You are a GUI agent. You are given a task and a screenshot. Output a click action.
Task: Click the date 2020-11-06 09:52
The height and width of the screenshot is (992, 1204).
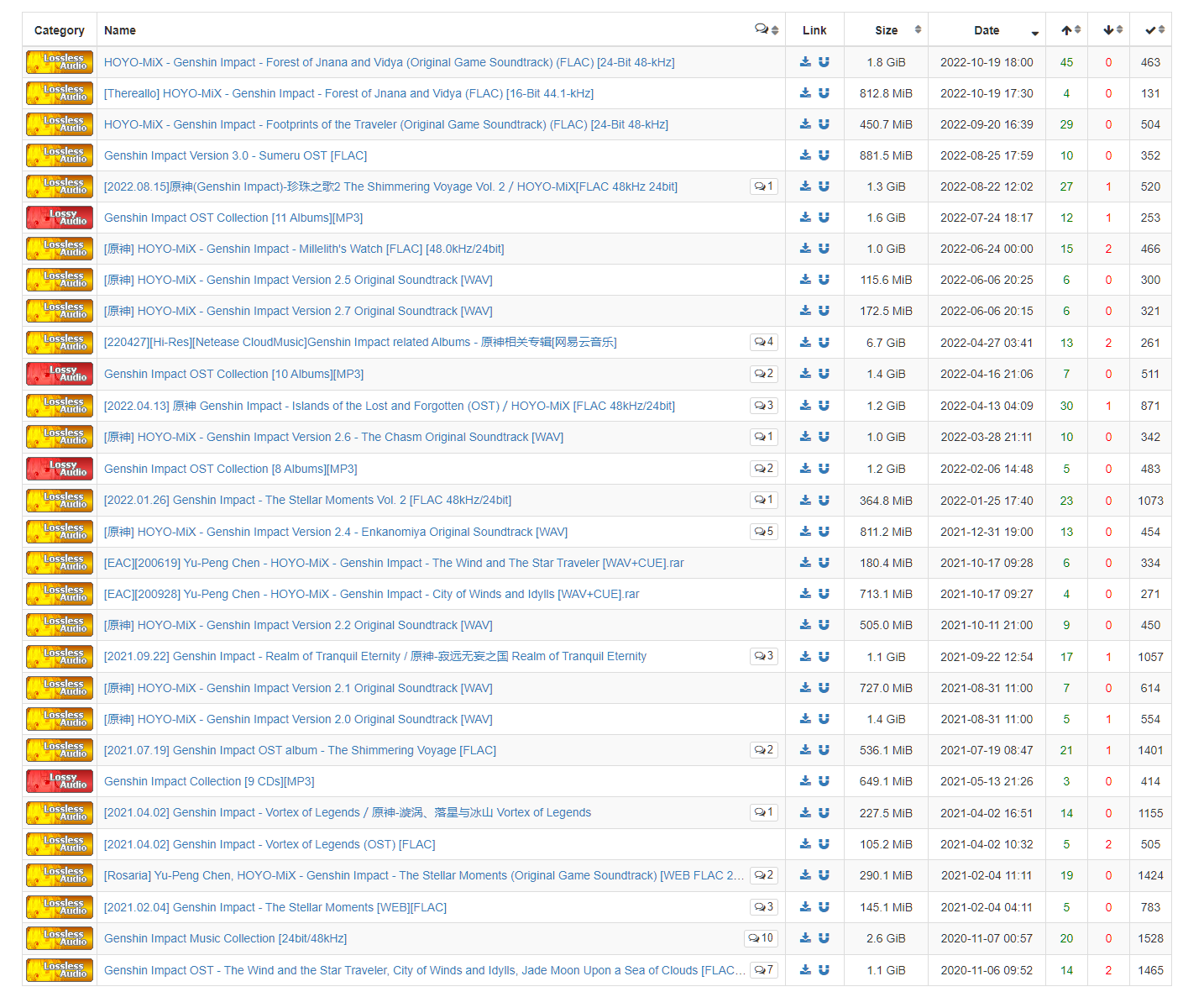(987, 970)
